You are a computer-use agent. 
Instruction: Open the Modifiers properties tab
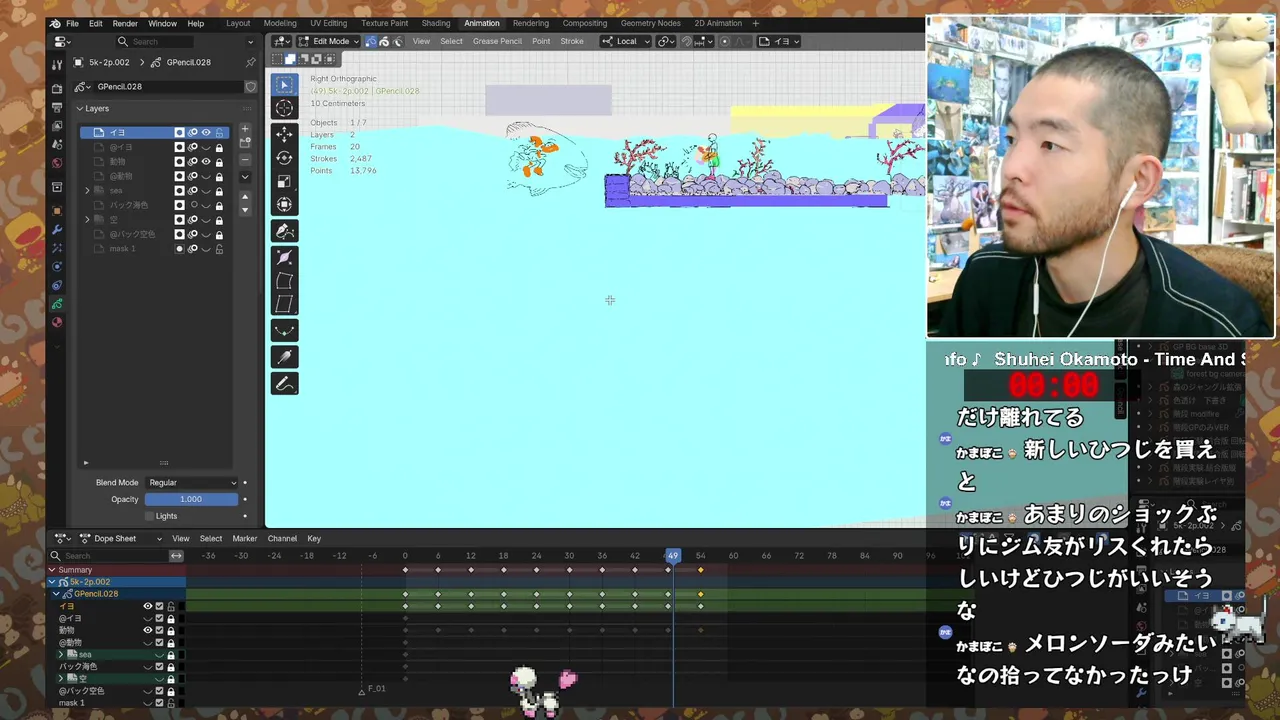point(57,230)
